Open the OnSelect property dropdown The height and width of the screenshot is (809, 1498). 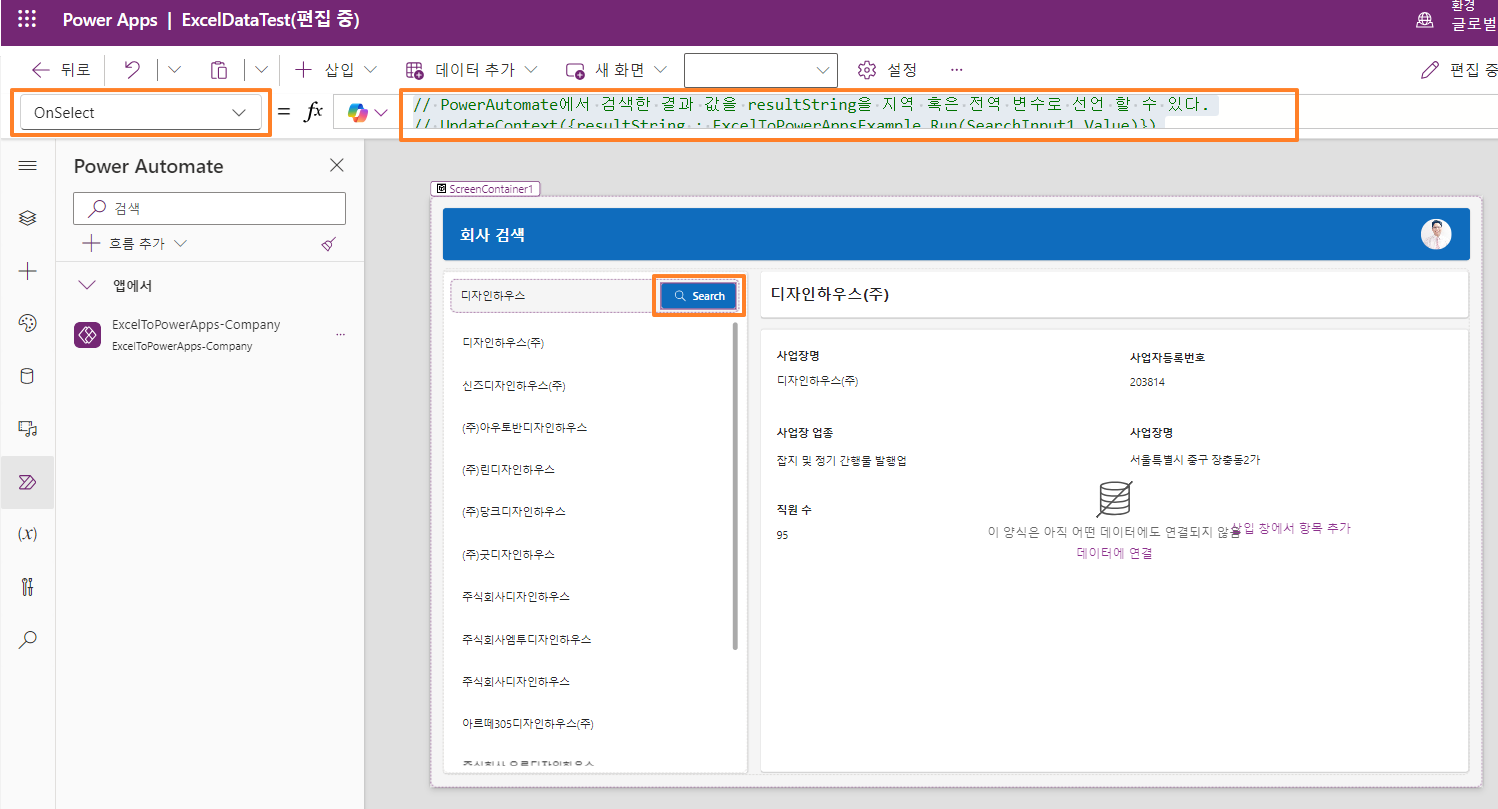pyautogui.click(x=140, y=113)
